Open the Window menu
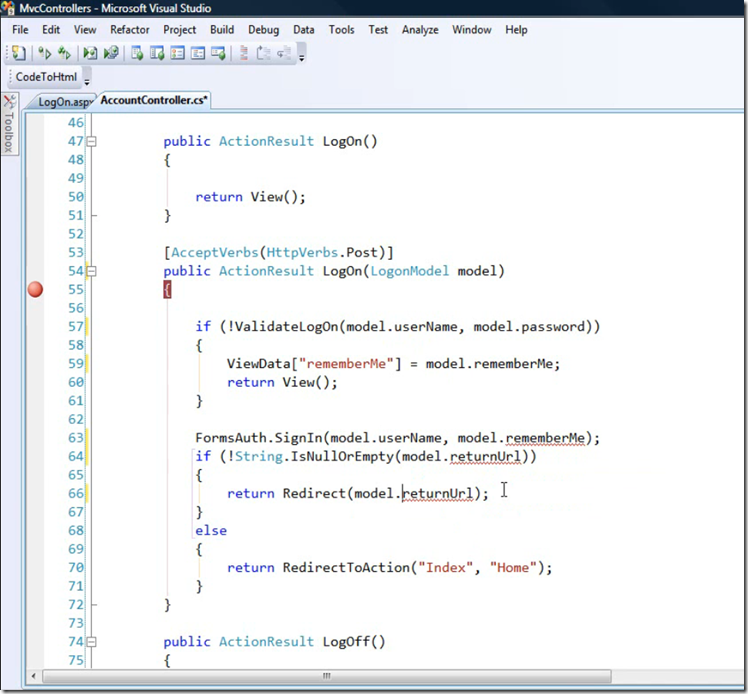The image size is (748, 694). pos(472,30)
